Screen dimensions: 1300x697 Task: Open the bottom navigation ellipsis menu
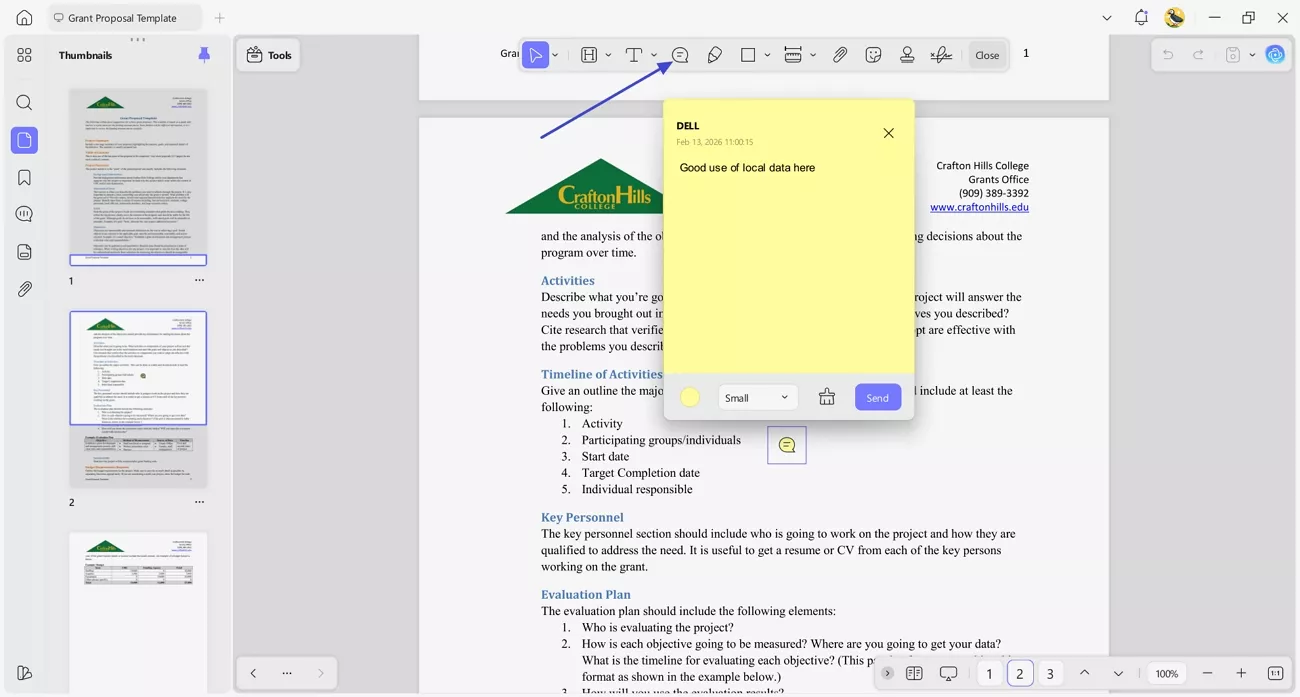tap(287, 674)
